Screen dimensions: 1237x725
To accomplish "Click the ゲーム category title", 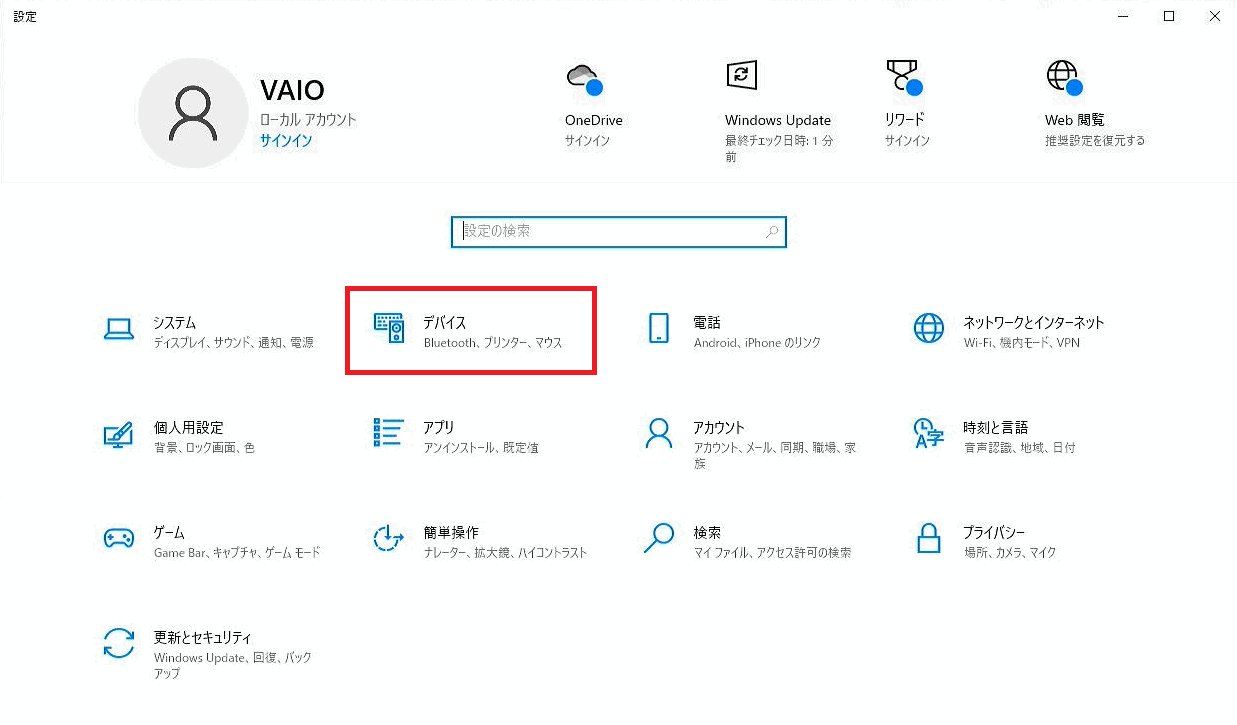I will (170, 533).
